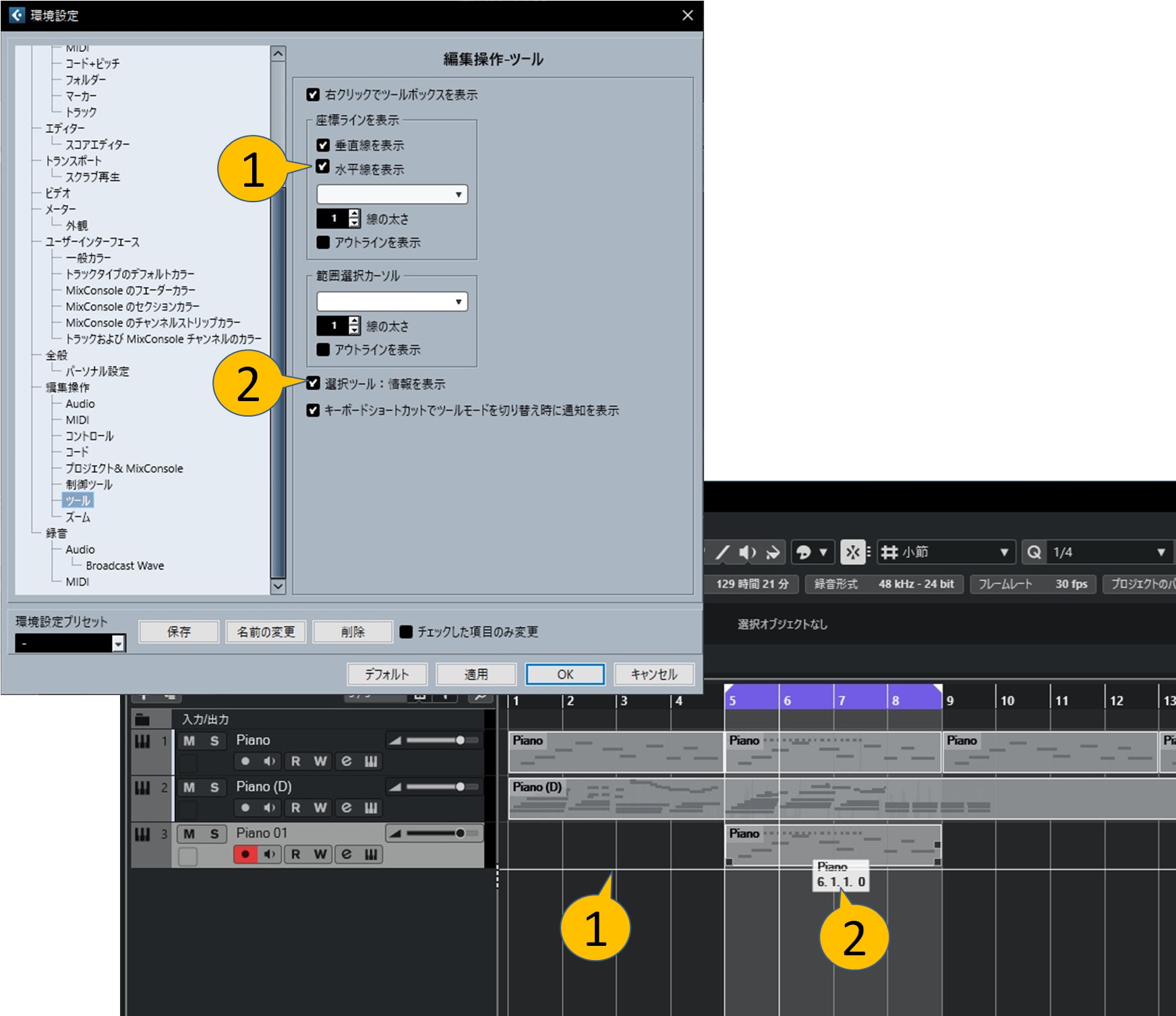Open the 座標ライン color dropdown

tap(392, 195)
